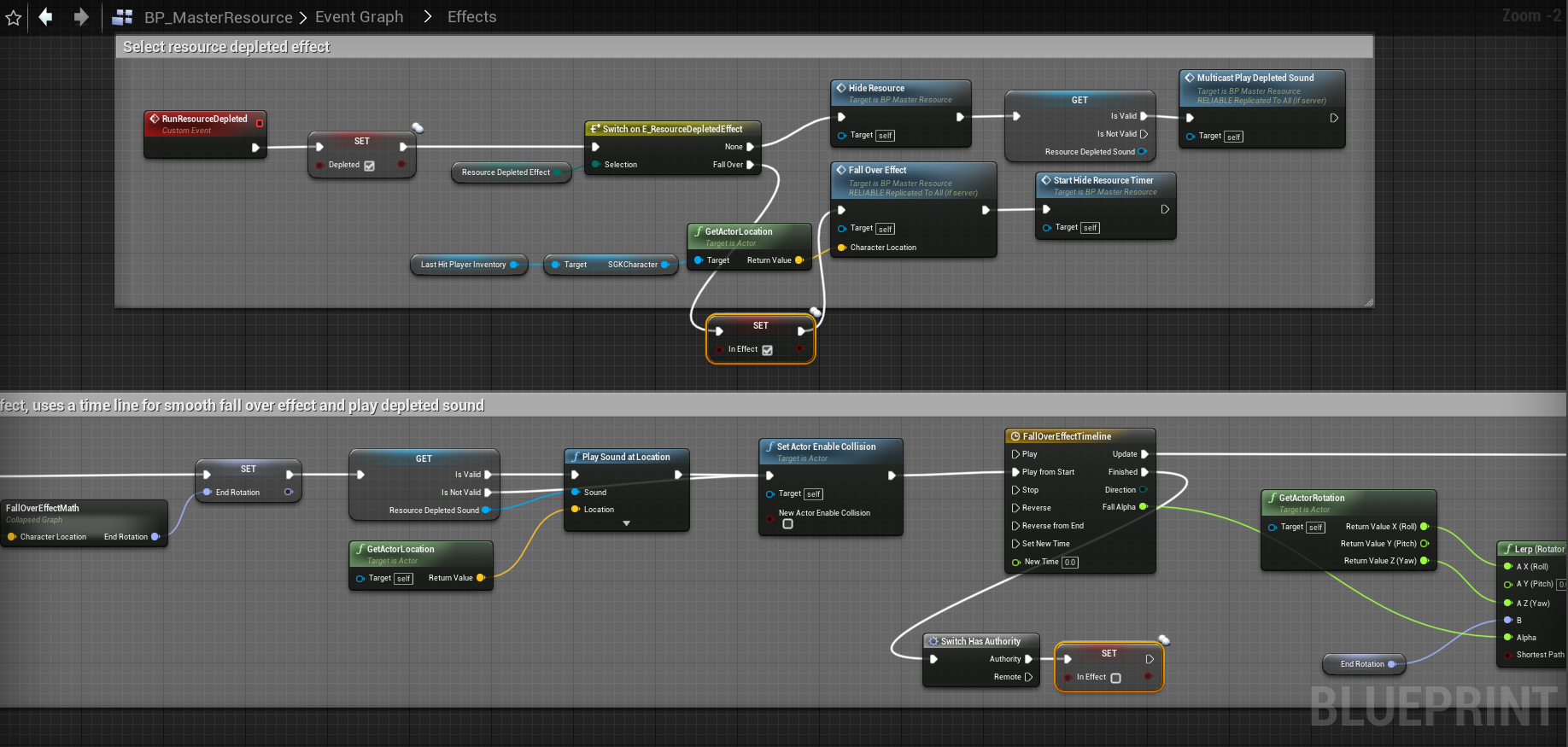Viewport: 1568px width, 747px height.
Task: Enable the New Actor Enable Collision checkbox
Action: click(x=787, y=524)
